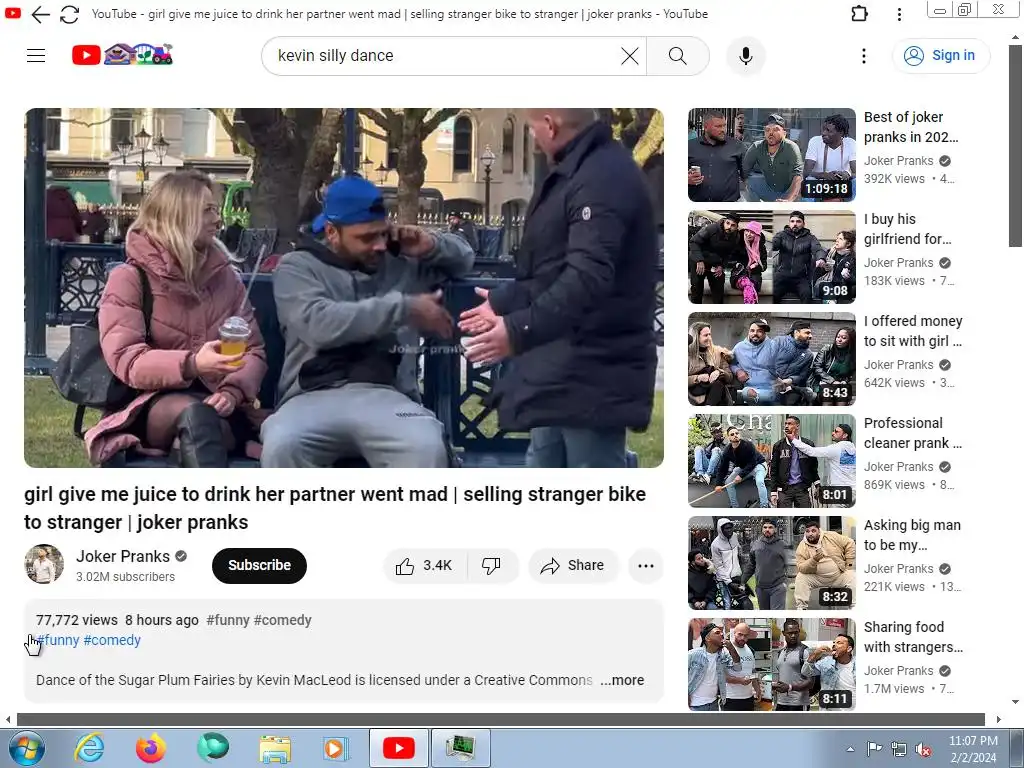Subscribe to Joker Pranks channel
This screenshot has width=1024, height=768.
coord(259,566)
